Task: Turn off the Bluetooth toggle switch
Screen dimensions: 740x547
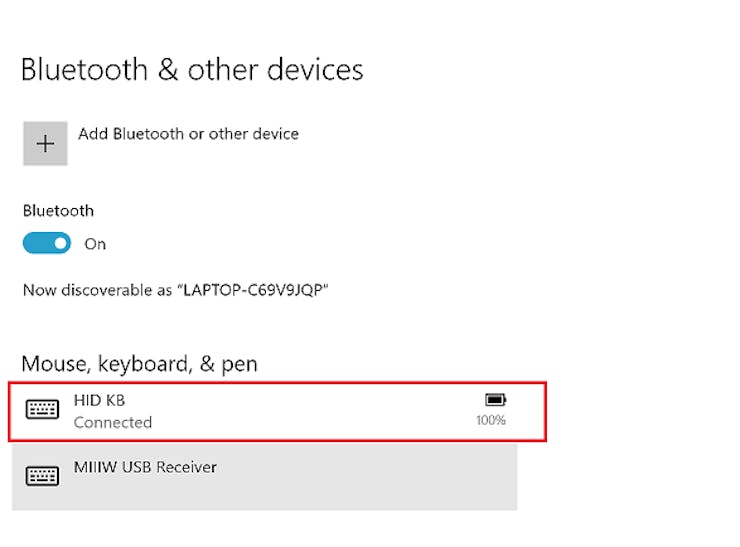Action: pyautogui.click(x=47, y=244)
